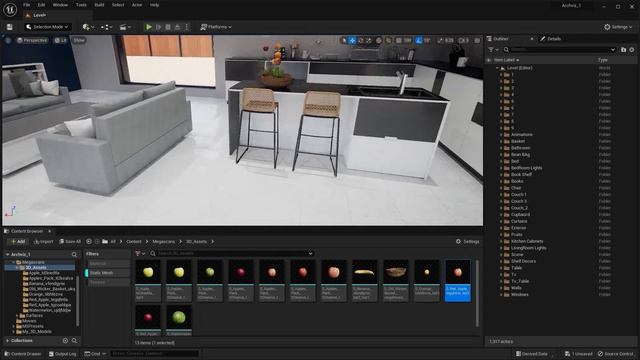Viewport: 640px width, 360px height.
Task: Expand the Collections section
Action: point(7,340)
